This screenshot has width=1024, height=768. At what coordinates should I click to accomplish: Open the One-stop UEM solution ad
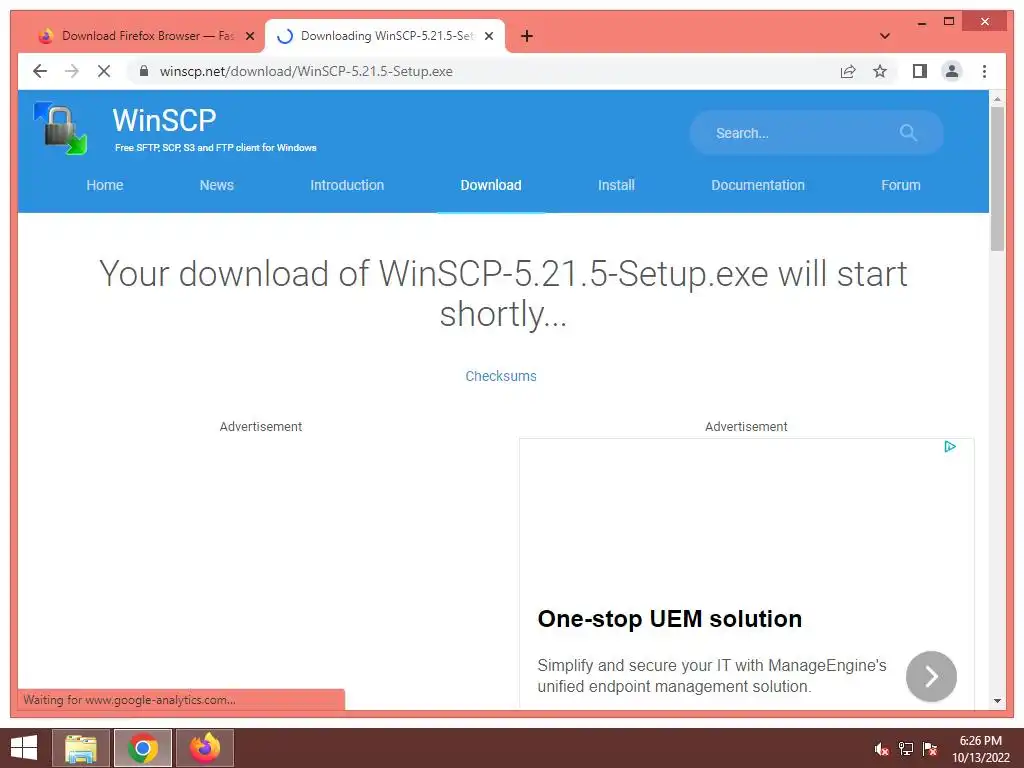pos(669,618)
